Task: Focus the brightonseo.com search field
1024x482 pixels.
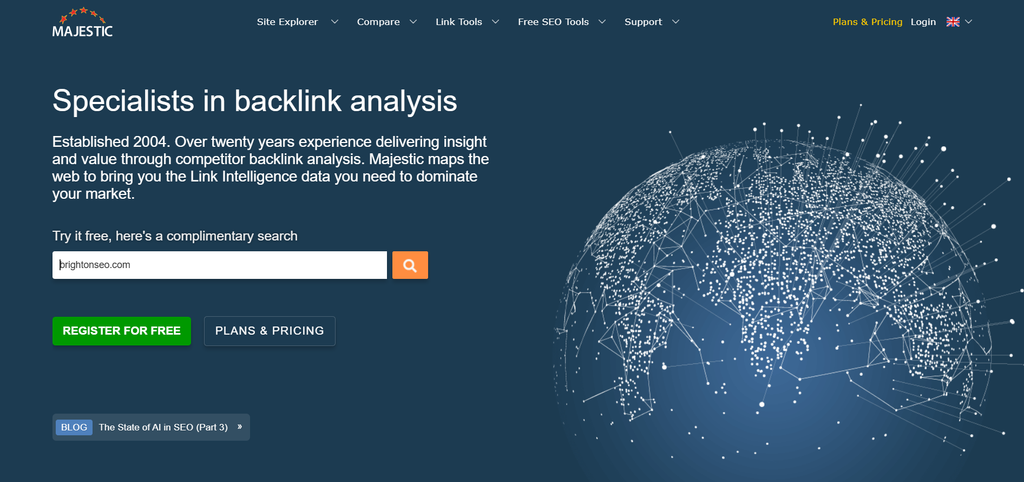Action: pos(219,265)
